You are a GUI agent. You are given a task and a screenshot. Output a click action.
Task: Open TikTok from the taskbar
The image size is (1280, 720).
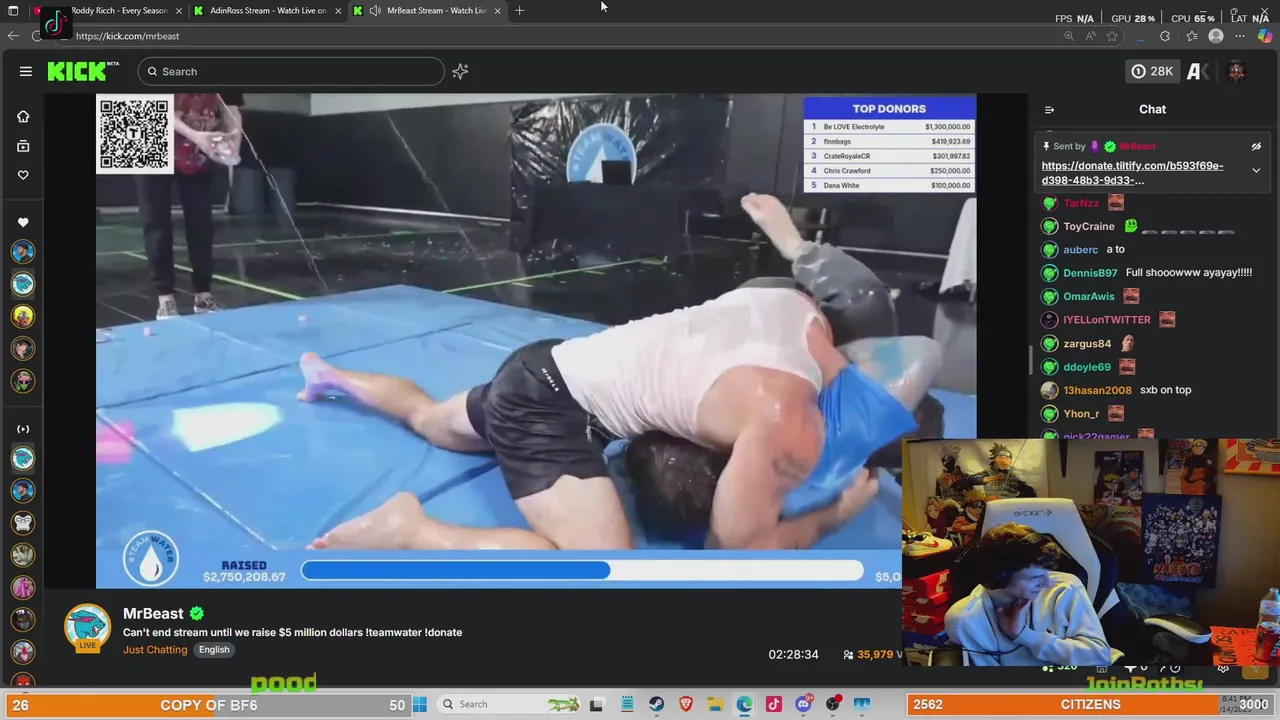774,704
